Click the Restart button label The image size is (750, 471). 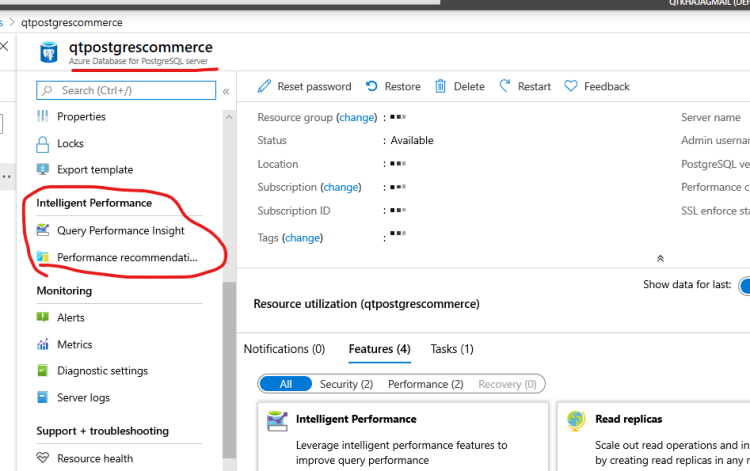(534, 87)
